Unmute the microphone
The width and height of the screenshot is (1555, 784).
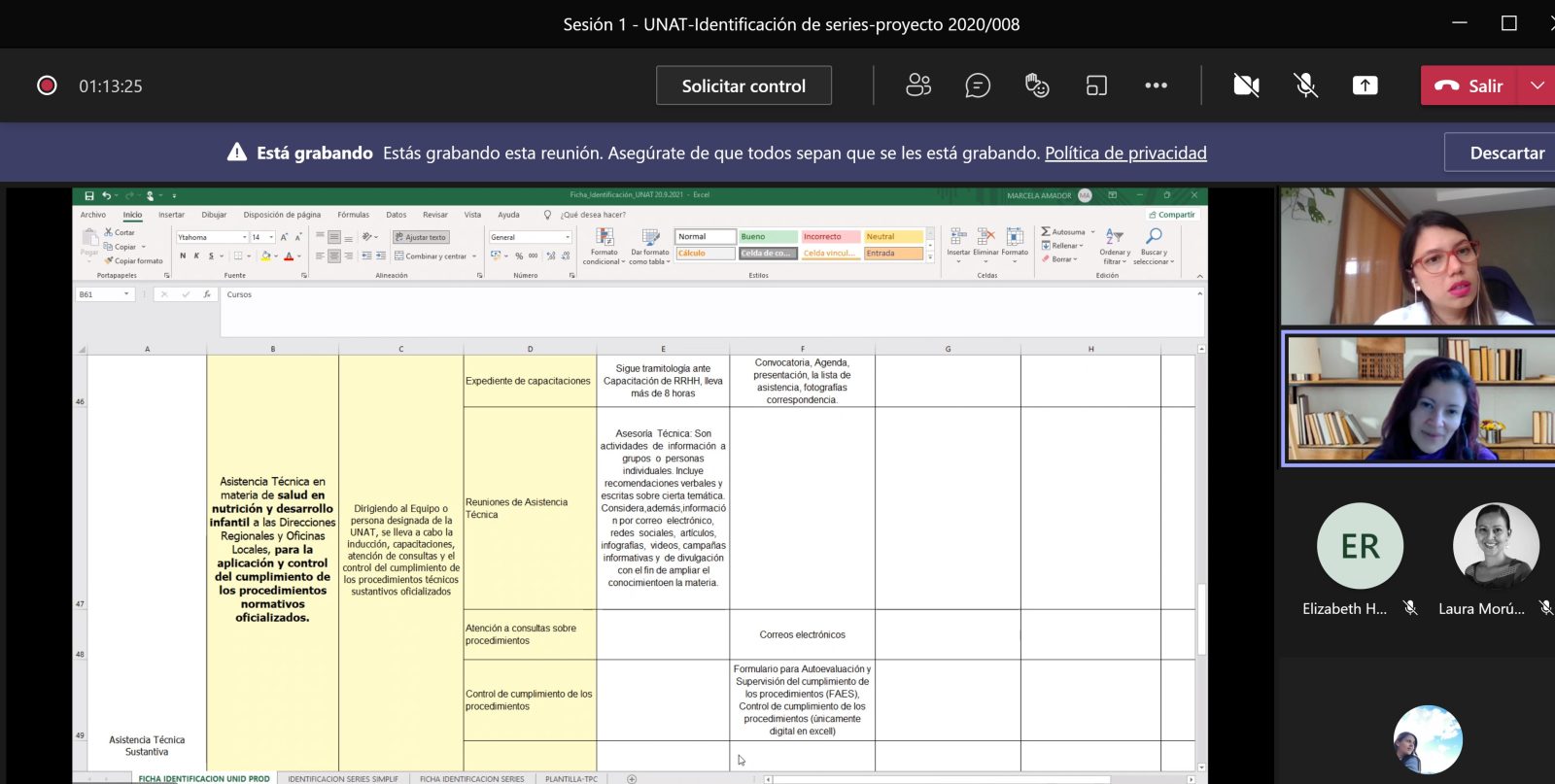[x=1305, y=85]
